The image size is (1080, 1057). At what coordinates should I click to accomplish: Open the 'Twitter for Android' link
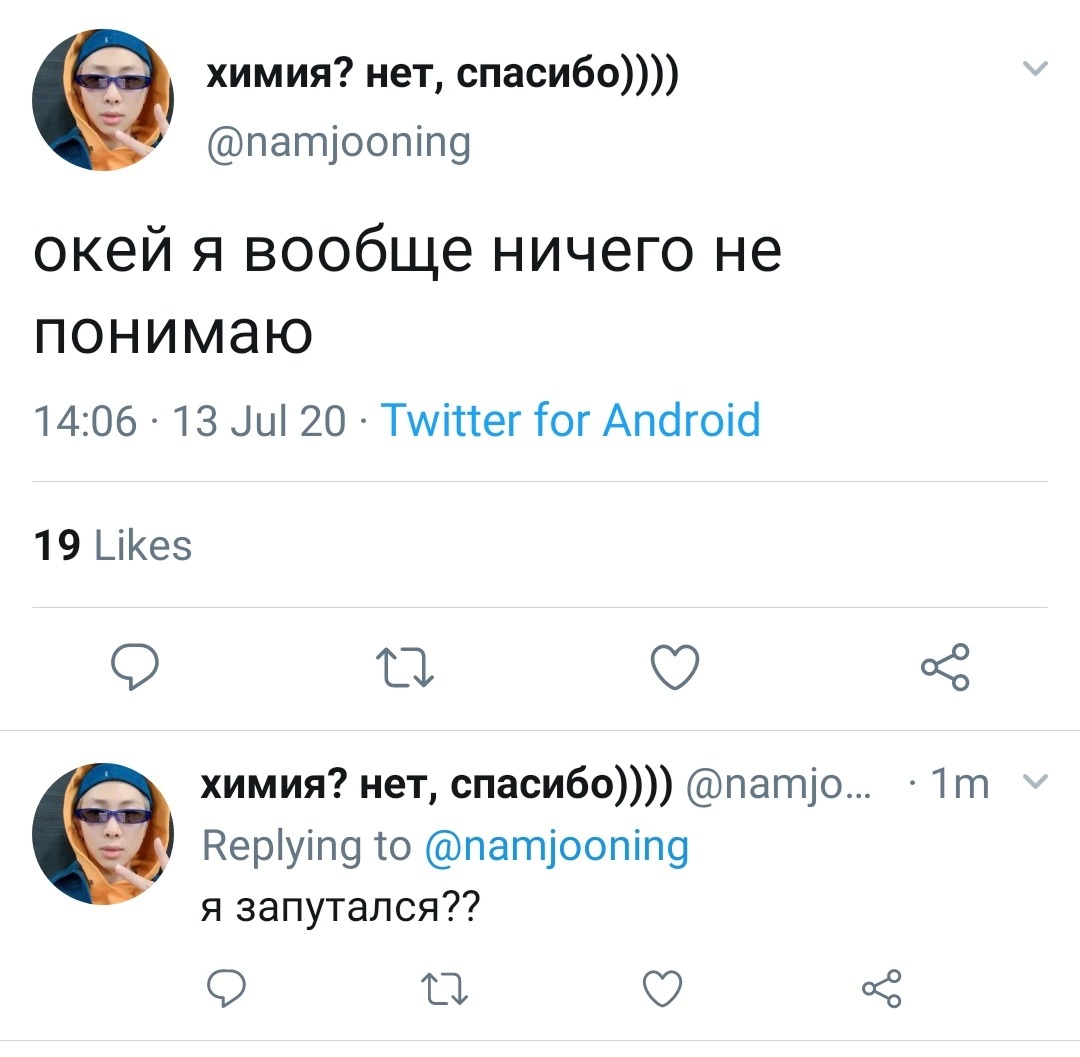(x=570, y=419)
